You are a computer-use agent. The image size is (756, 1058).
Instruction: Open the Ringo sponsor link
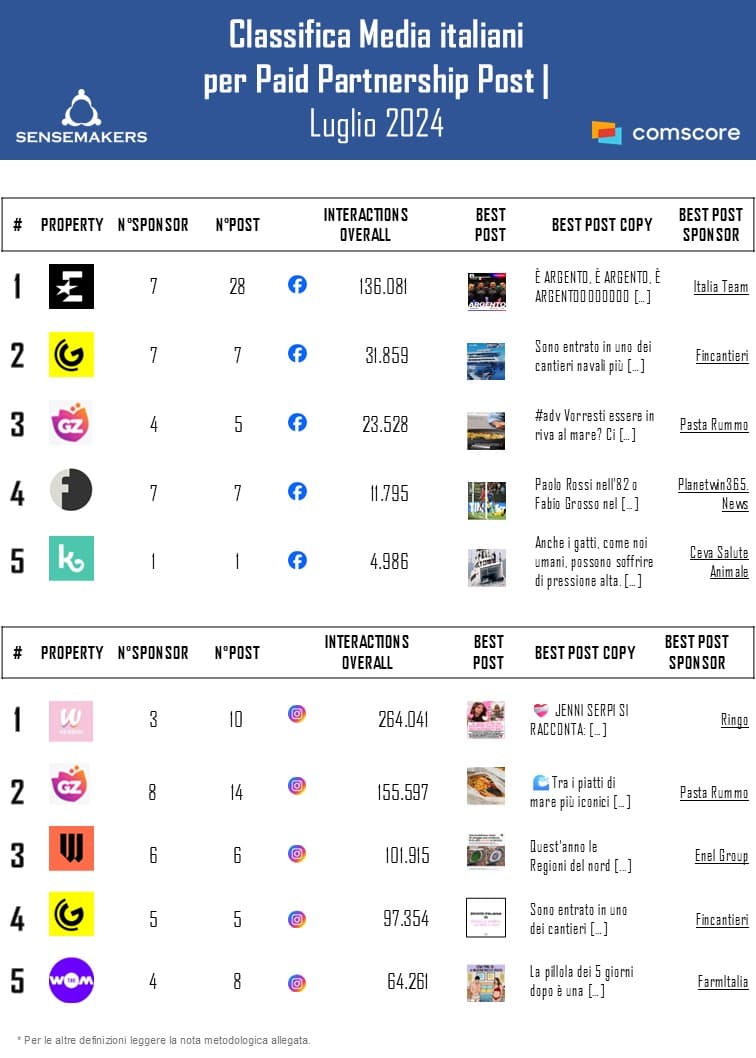(x=733, y=720)
